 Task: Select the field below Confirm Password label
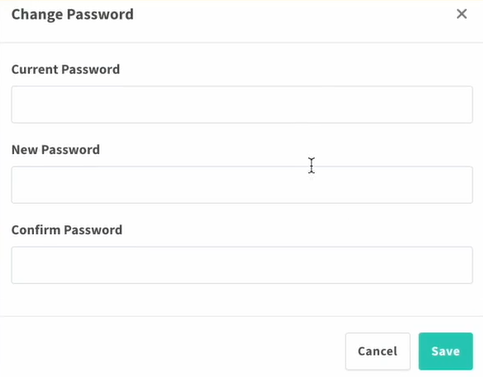pos(242,265)
